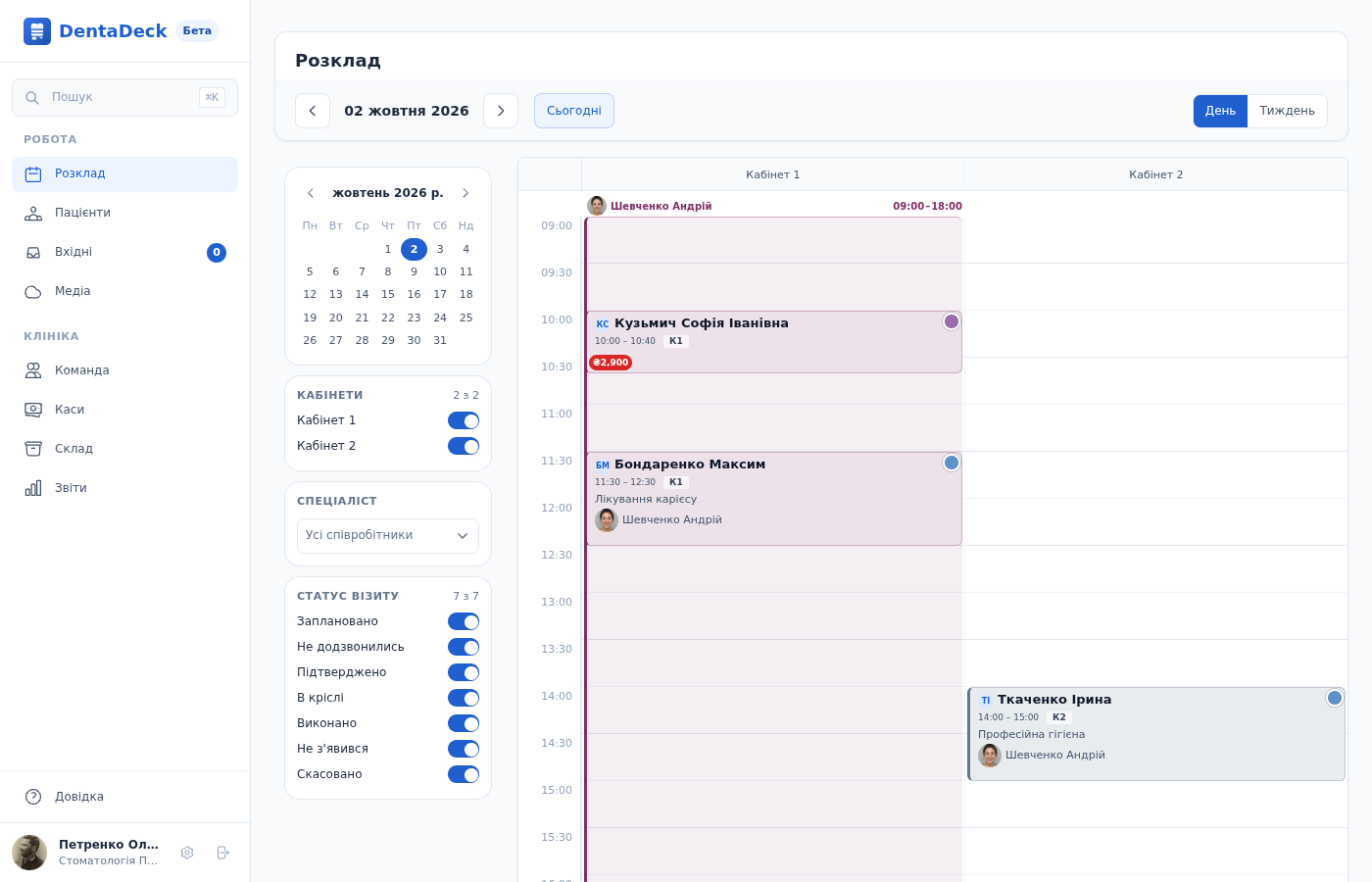The image size is (1372, 882).
Task: Click the Кабінет 2 column header
Action: pos(1155,174)
